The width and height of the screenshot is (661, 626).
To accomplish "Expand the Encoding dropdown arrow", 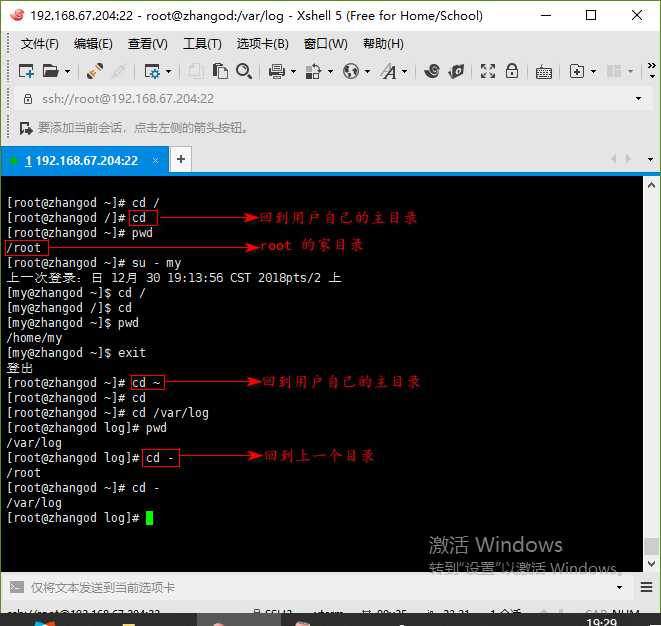I will (x=368, y=72).
